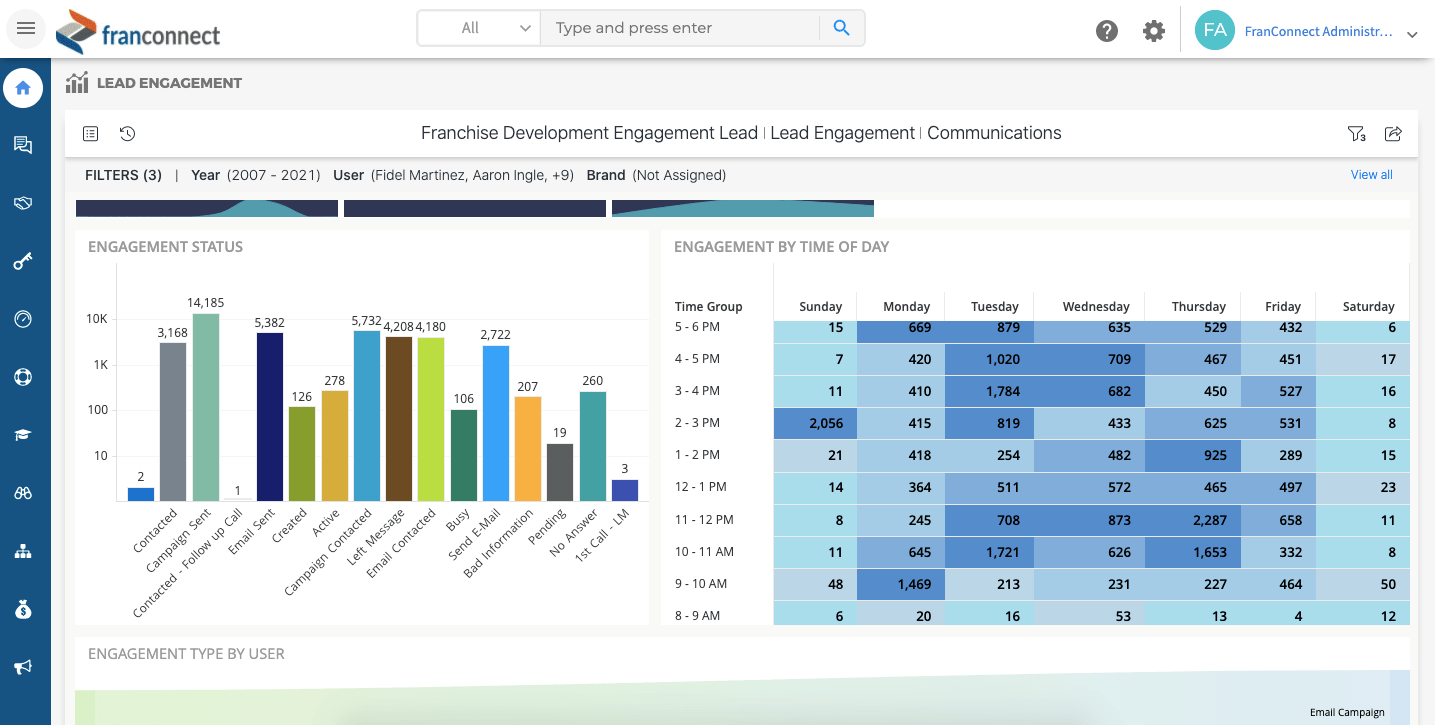The image size is (1435, 725).
Task: Switch to the Communications breadcrumb section
Action: coord(994,133)
